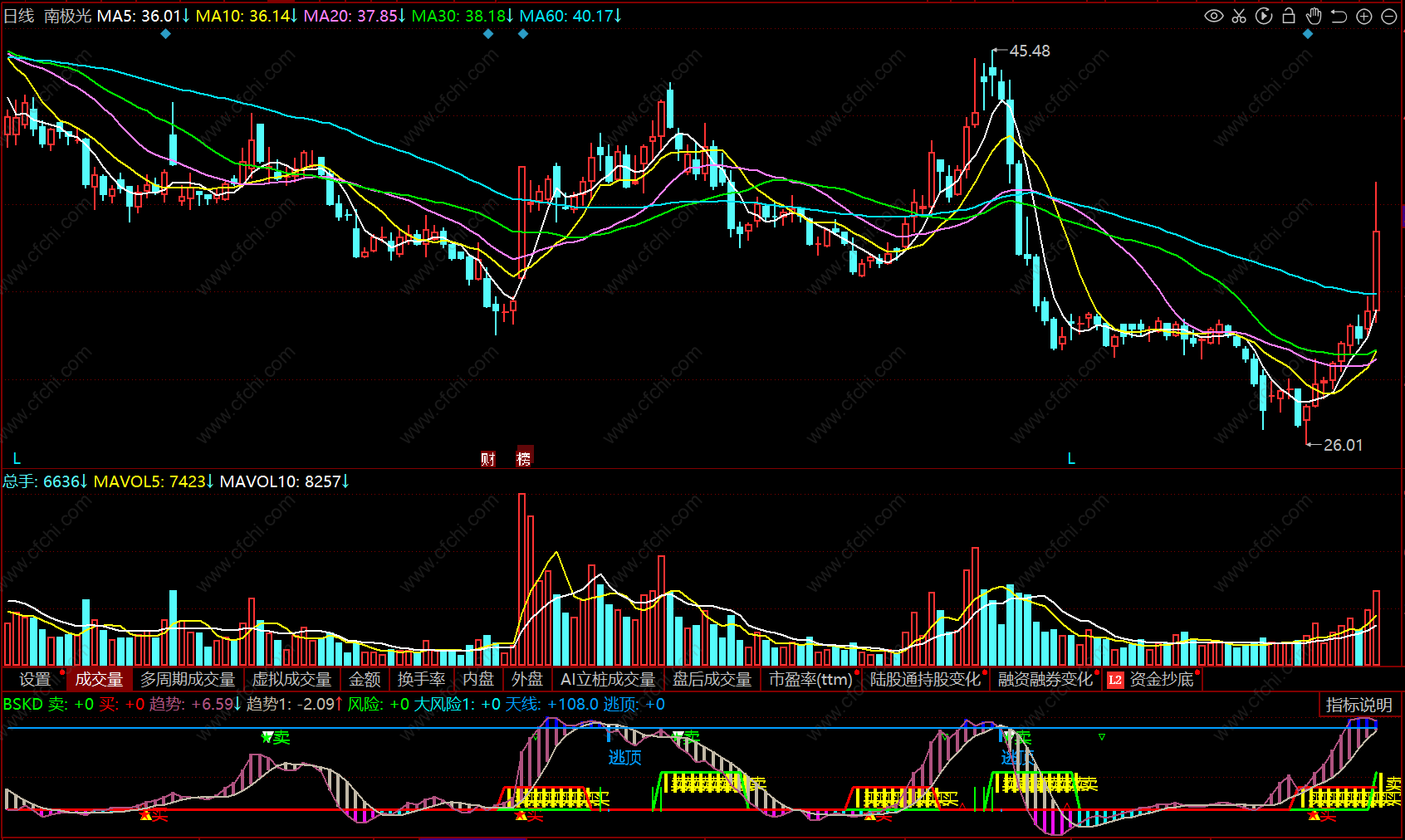Select the 成交量 indicator tab
1405x840 pixels.
pos(99,679)
